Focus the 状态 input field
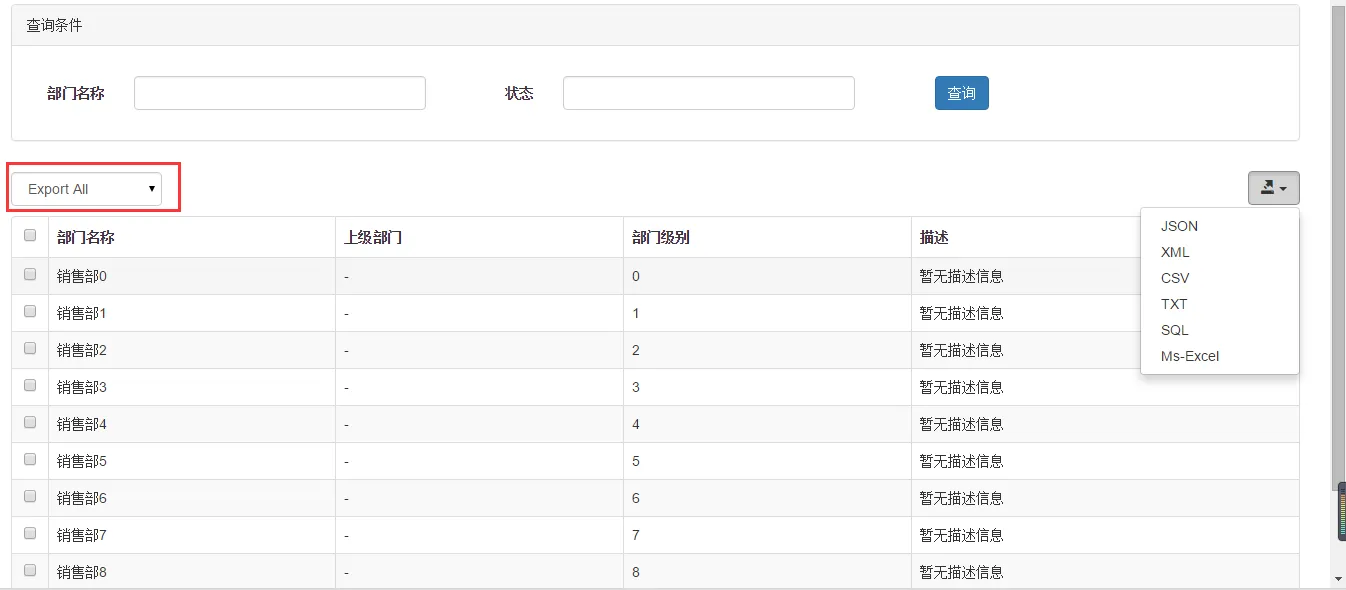1346x590 pixels. pos(708,93)
